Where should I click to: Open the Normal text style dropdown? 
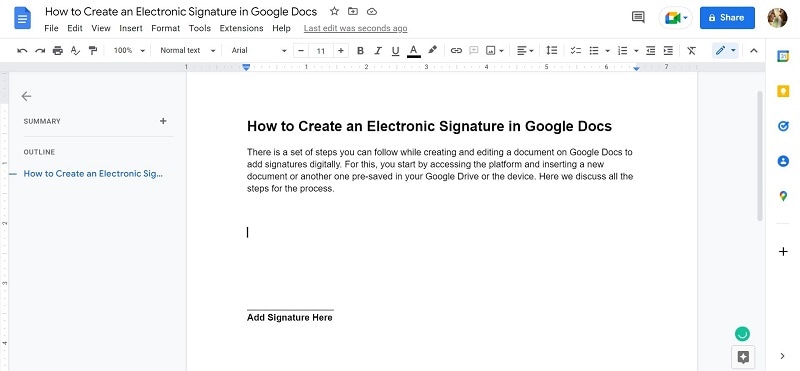click(188, 51)
